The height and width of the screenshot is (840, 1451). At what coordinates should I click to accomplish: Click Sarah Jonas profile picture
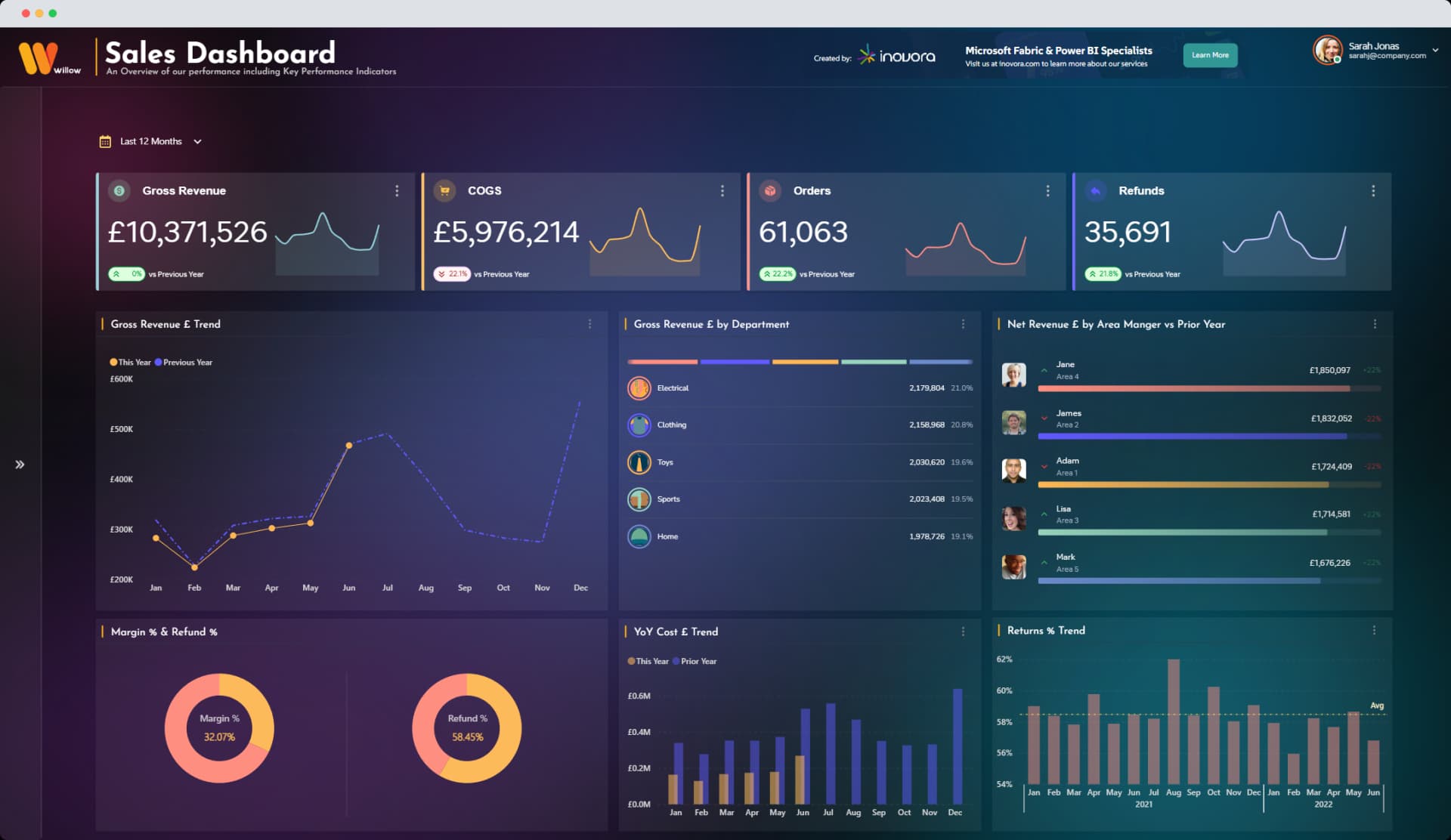1326,51
